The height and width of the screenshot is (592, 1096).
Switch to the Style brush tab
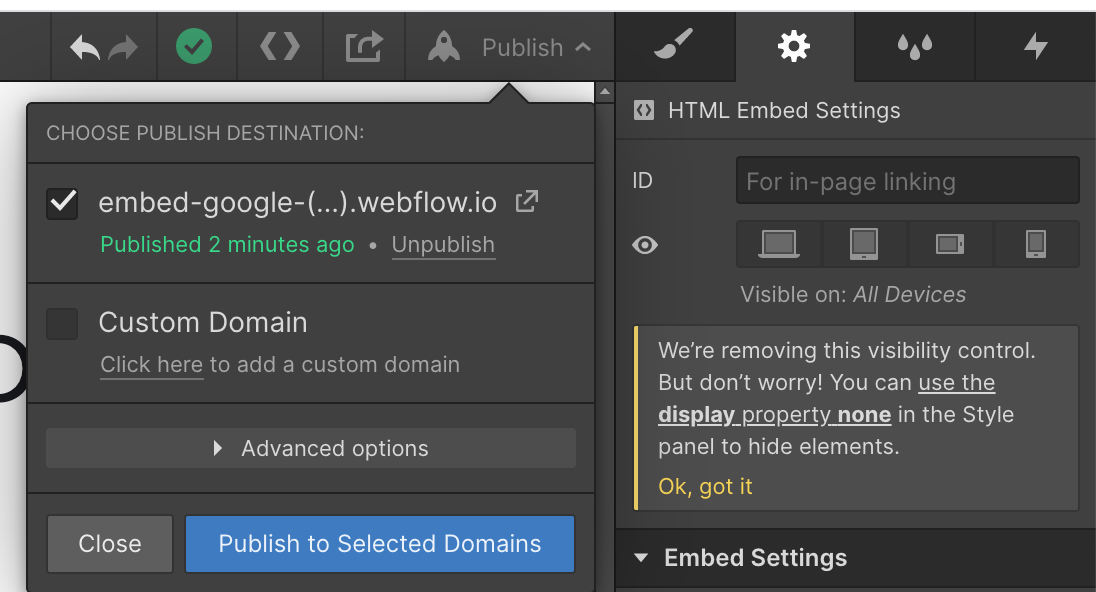click(x=674, y=46)
